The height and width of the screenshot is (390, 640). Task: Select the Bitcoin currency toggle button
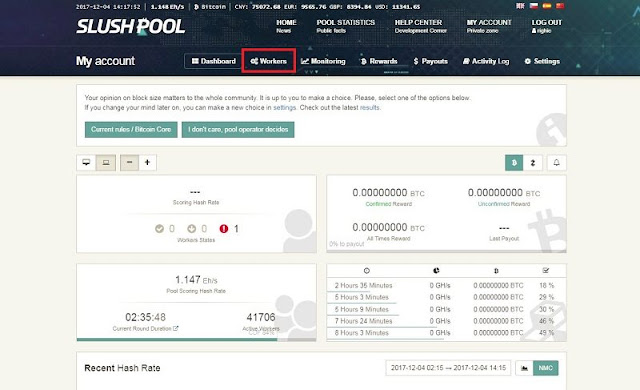[514, 163]
